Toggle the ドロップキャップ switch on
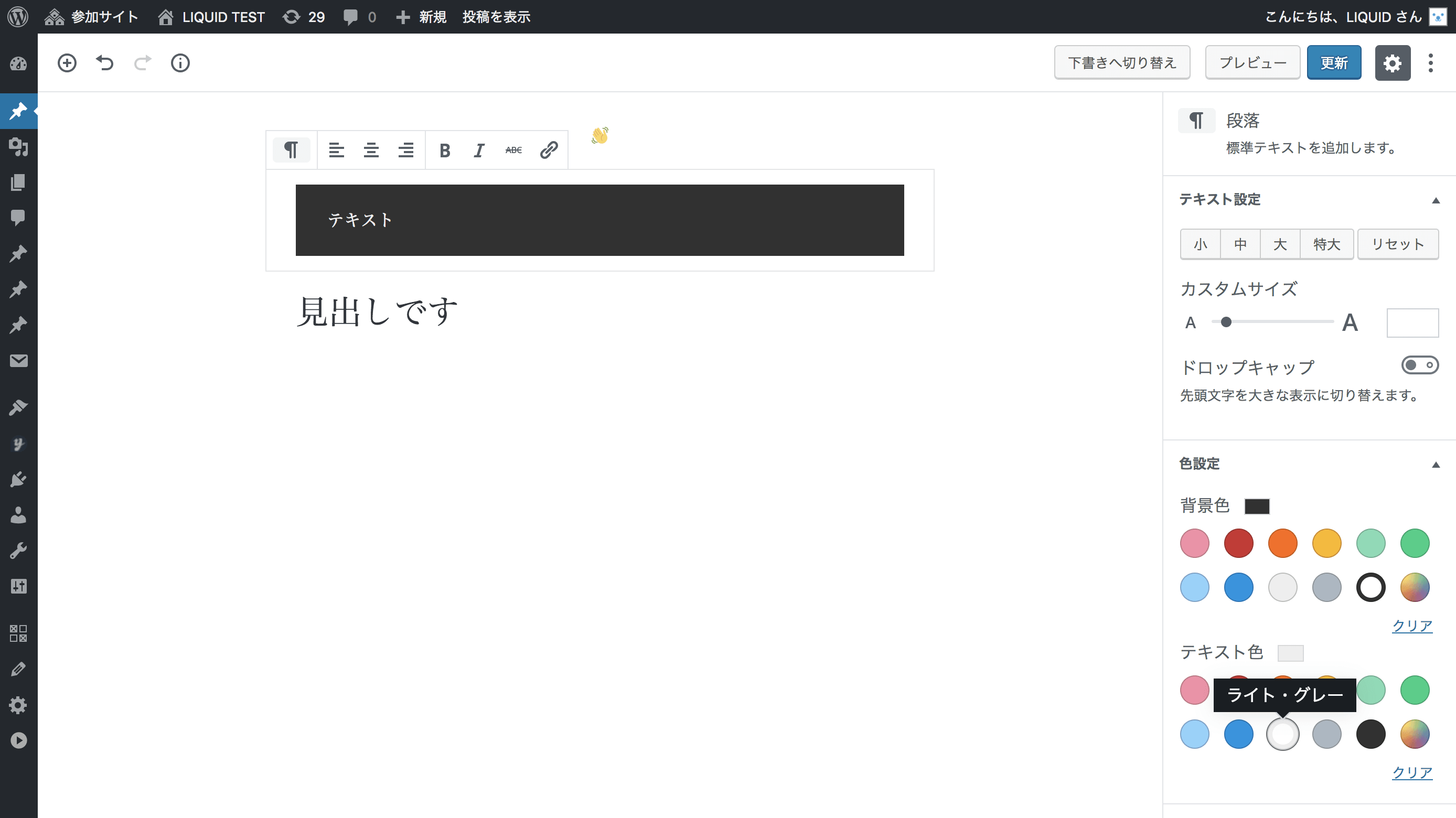1456x818 pixels. pyautogui.click(x=1418, y=365)
